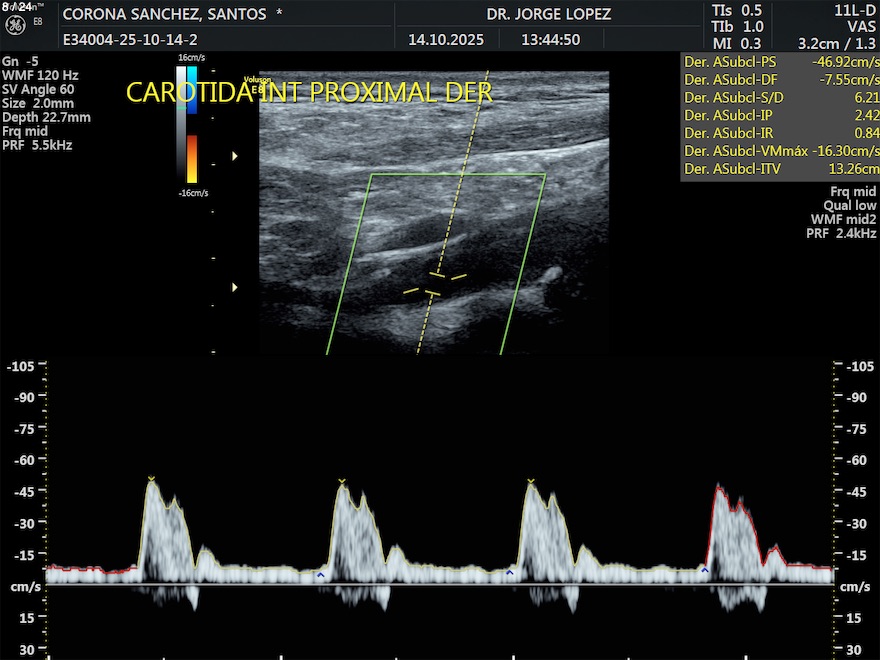The width and height of the screenshot is (880, 660).
Task: Select the Der. ASubcl-PS measurement row
Action: [779, 62]
